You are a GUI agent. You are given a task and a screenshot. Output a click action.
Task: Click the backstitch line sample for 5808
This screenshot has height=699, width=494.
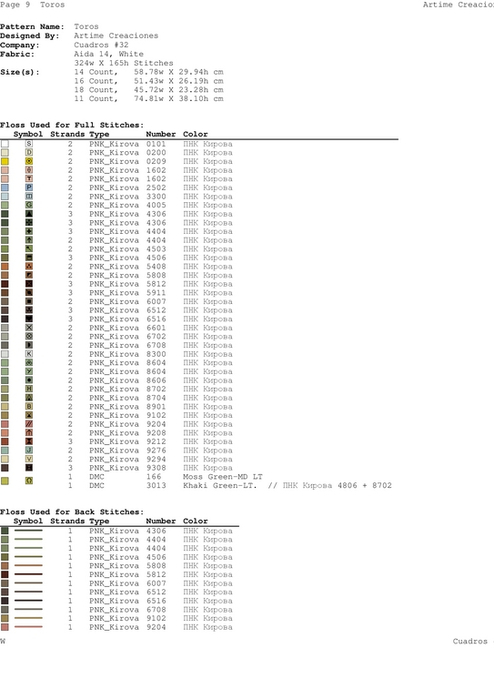[x=28, y=565]
